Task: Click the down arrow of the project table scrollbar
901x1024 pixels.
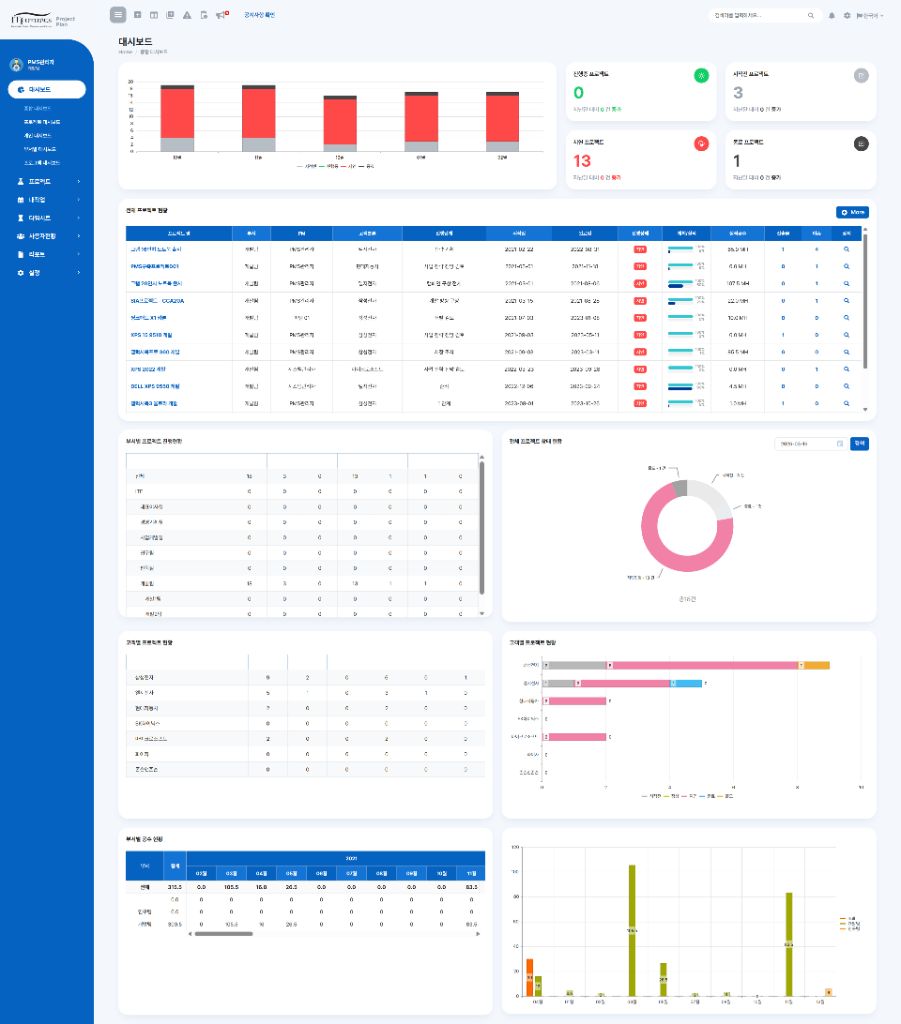Action: (x=865, y=409)
